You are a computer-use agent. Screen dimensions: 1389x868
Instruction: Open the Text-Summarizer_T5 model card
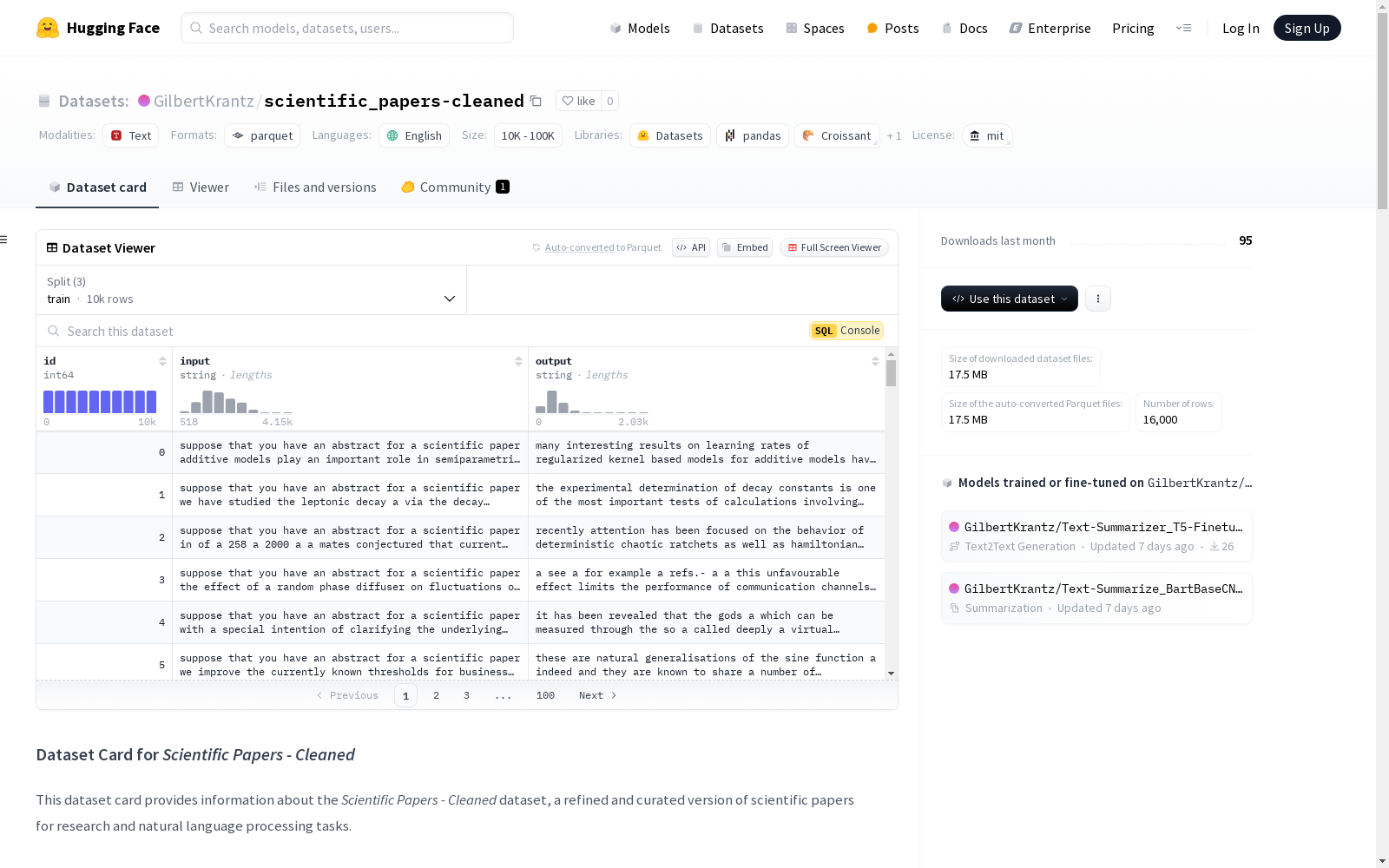[x=1096, y=536]
